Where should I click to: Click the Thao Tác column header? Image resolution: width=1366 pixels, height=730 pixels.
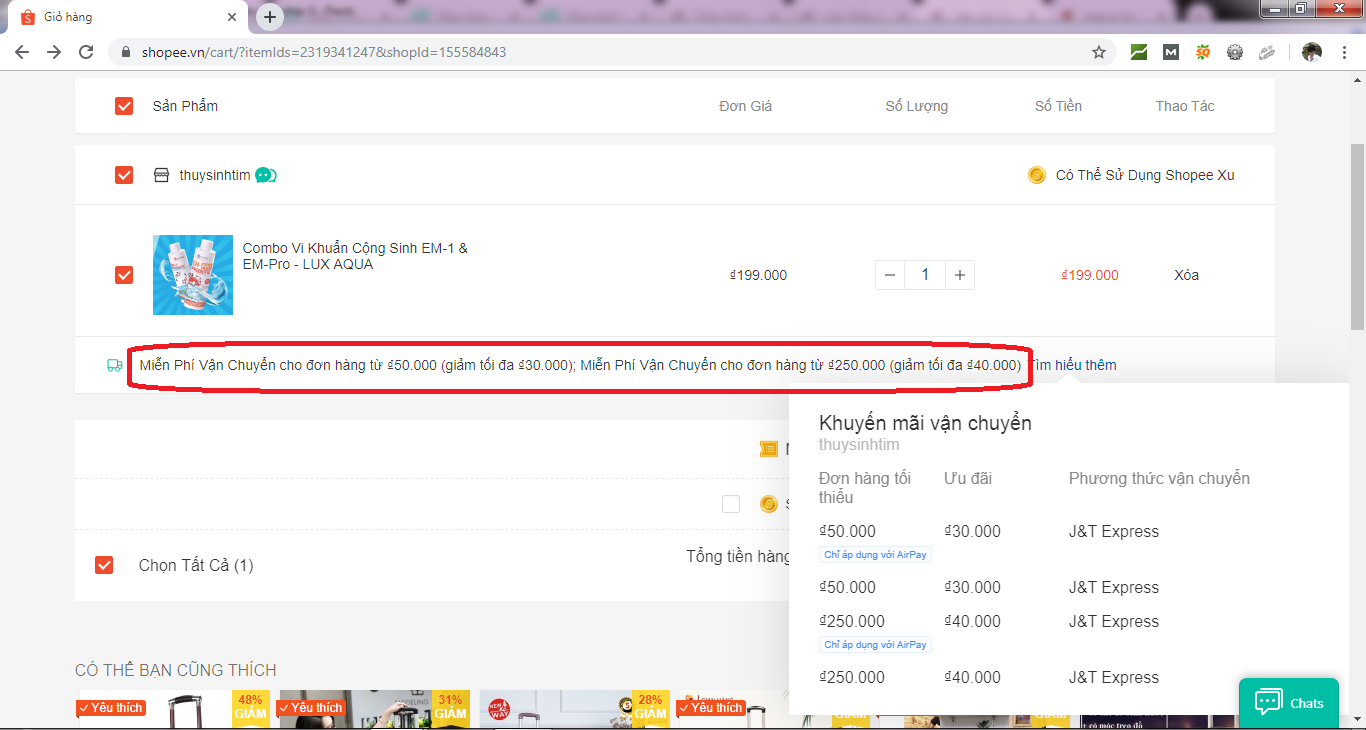point(1185,106)
